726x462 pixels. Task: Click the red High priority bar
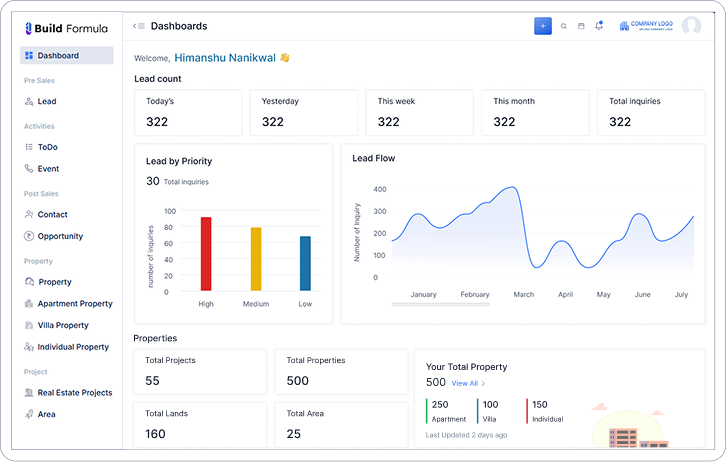click(x=206, y=253)
